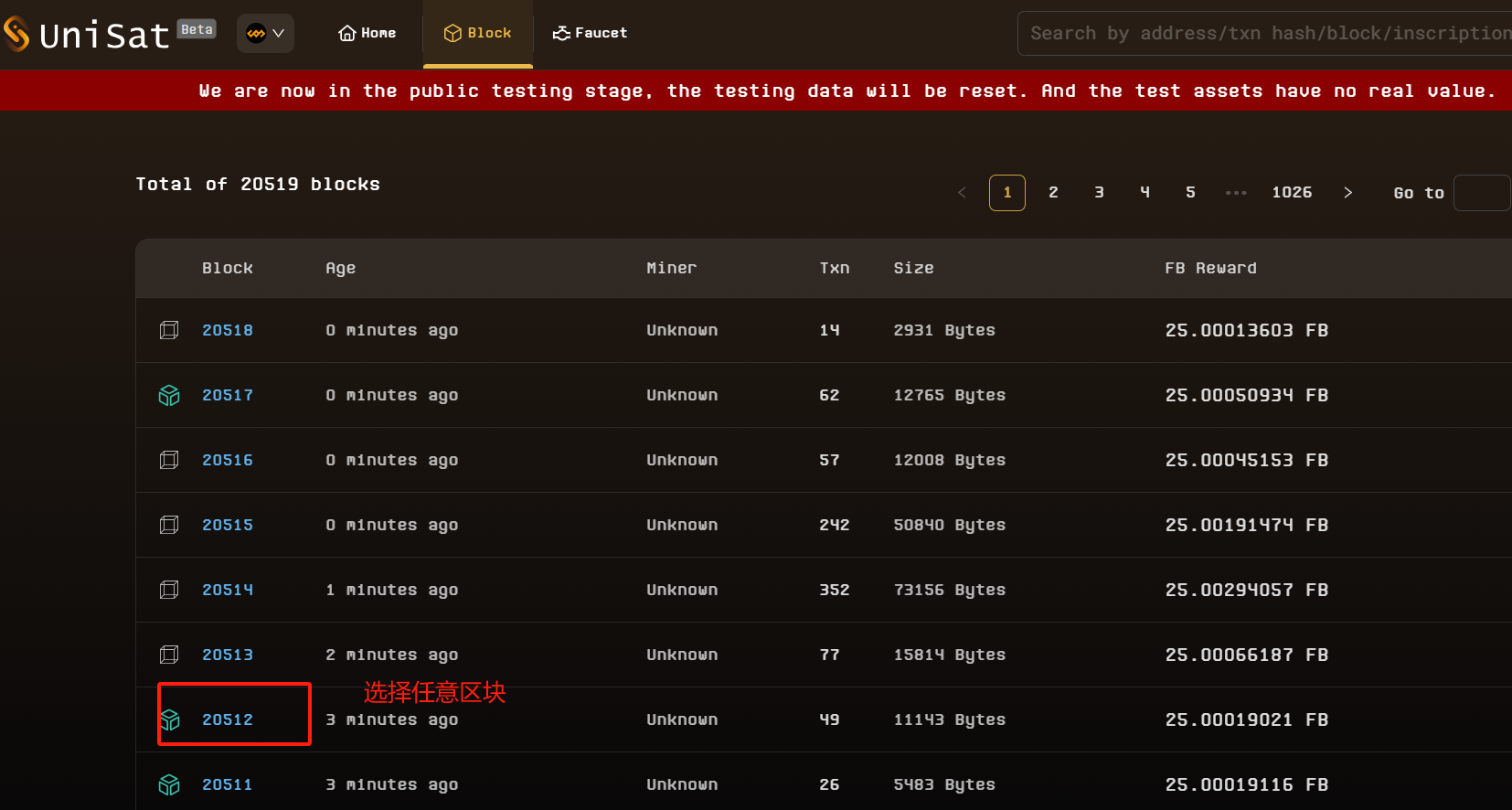Viewport: 1512px width, 810px height.
Task: Click the block icon beside 20516
Action: [x=169, y=460]
